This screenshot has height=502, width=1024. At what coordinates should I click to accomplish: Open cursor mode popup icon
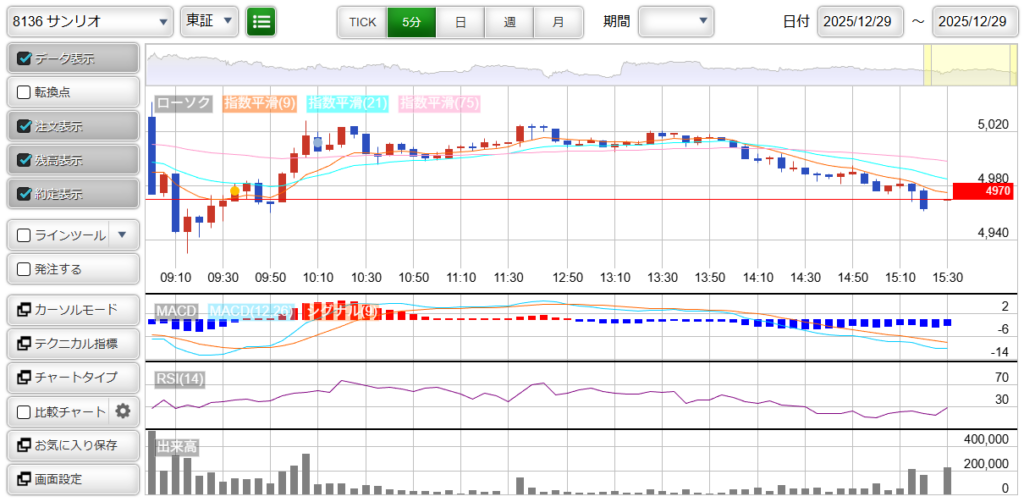pos(24,310)
